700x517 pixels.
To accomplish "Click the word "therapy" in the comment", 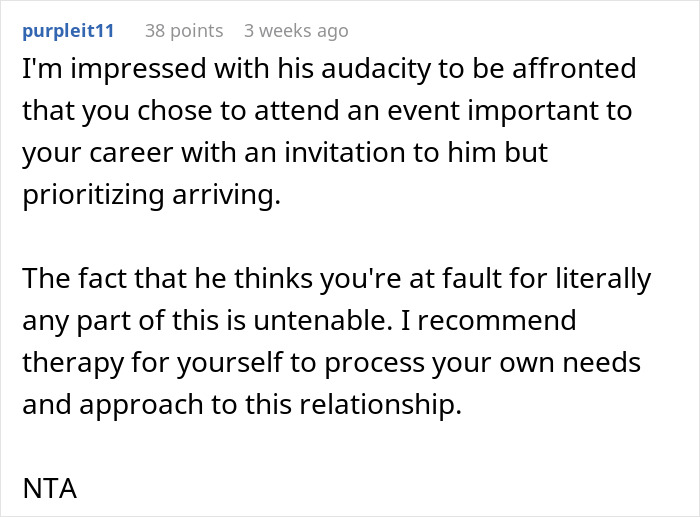I will click(70, 363).
